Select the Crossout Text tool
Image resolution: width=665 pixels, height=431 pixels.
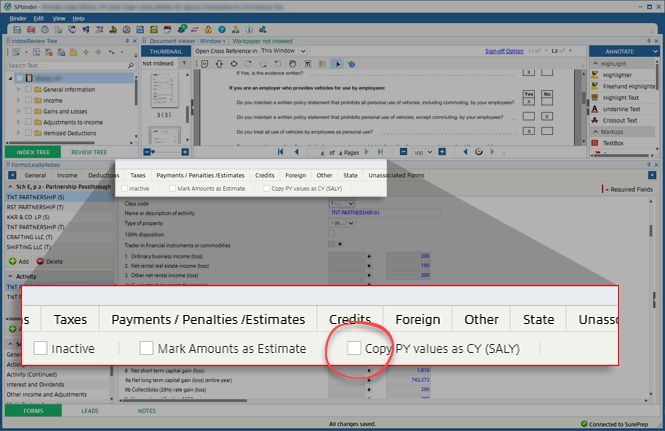tap(622, 120)
